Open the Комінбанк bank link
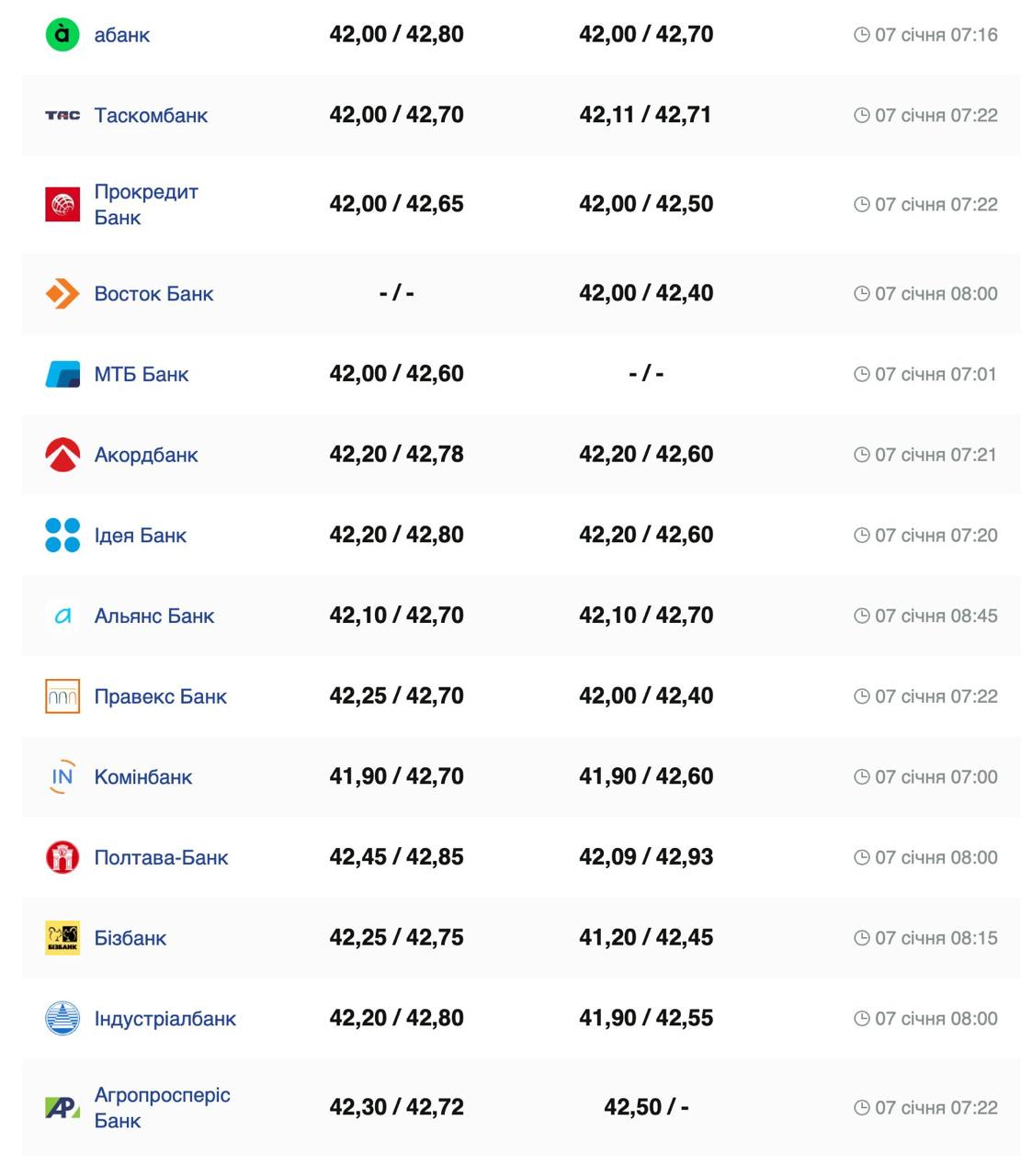 tap(142, 777)
